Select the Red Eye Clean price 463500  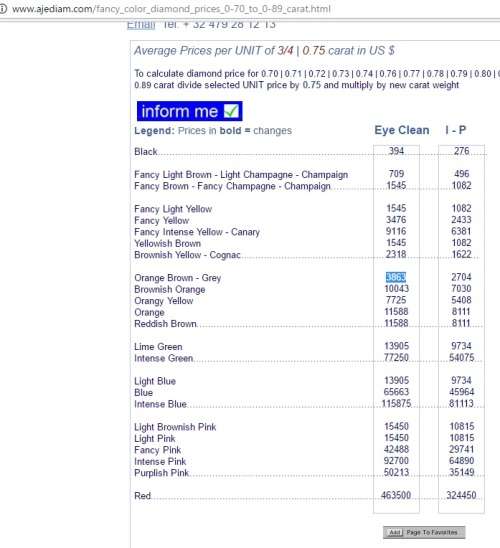[x=396, y=495]
